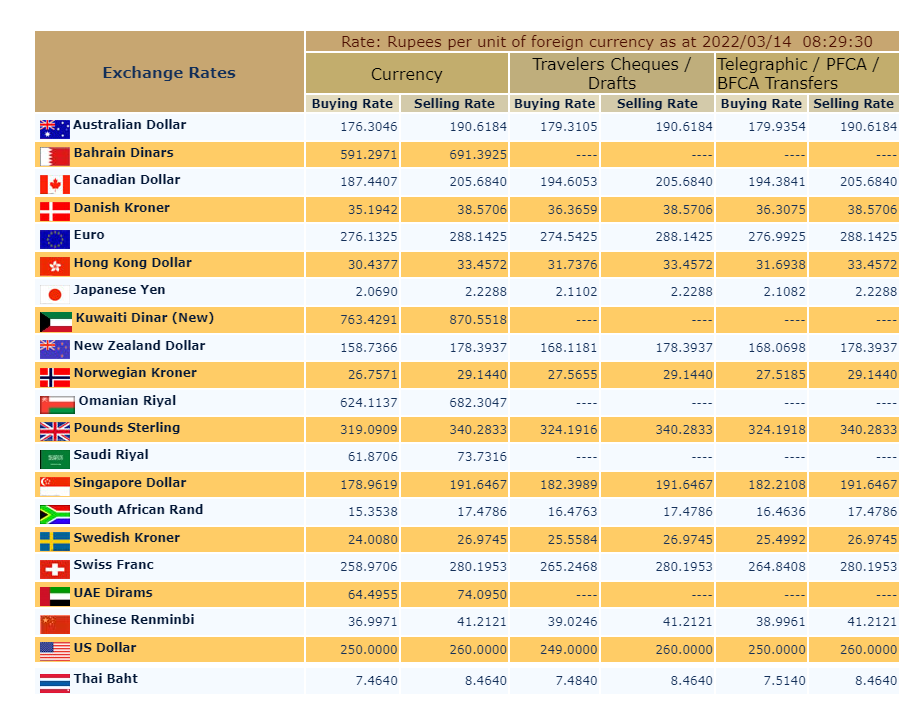
Task: Click the United States flag icon
Action: 55,652
